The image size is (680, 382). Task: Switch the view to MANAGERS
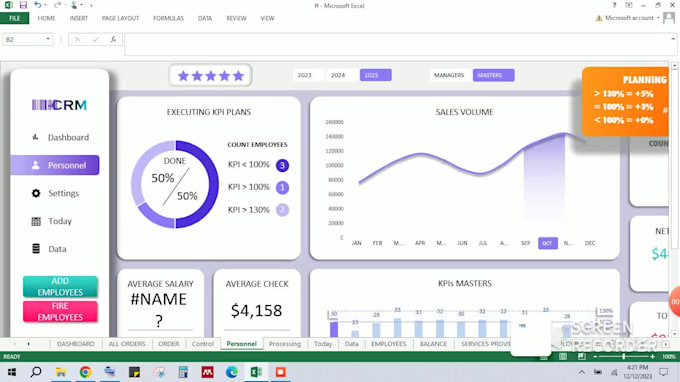point(449,75)
